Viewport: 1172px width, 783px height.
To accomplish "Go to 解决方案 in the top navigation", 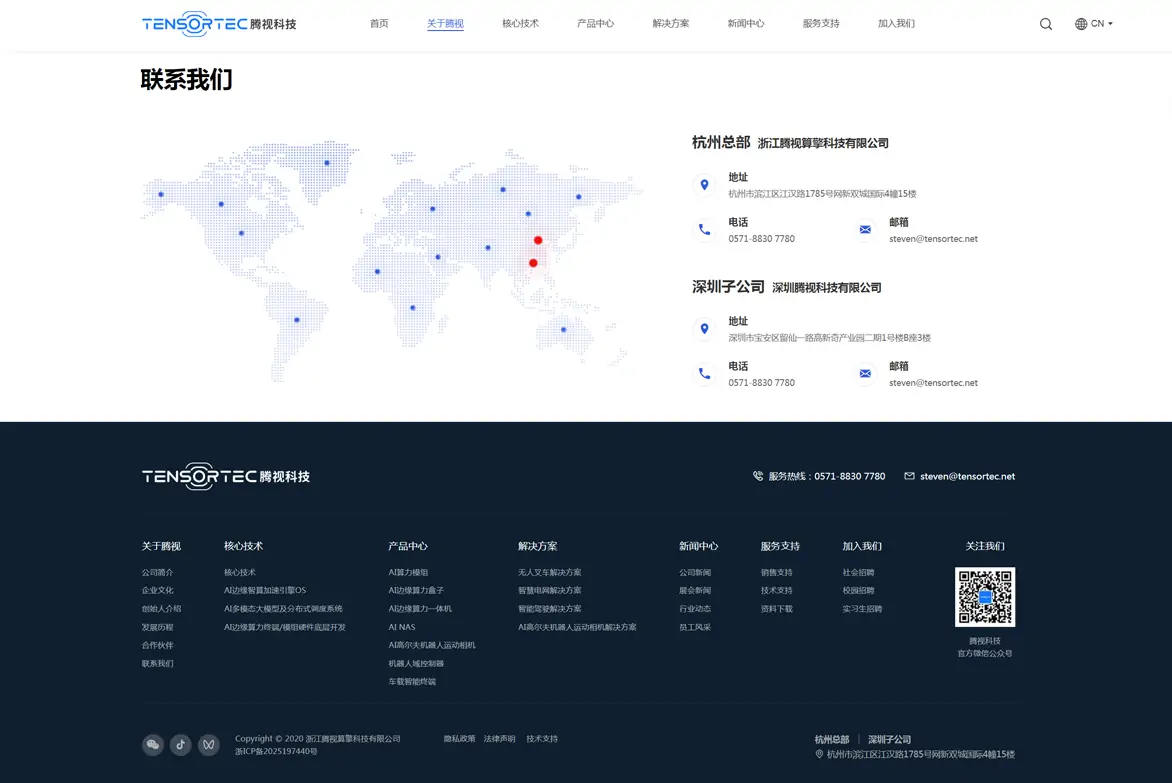I will tap(670, 24).
